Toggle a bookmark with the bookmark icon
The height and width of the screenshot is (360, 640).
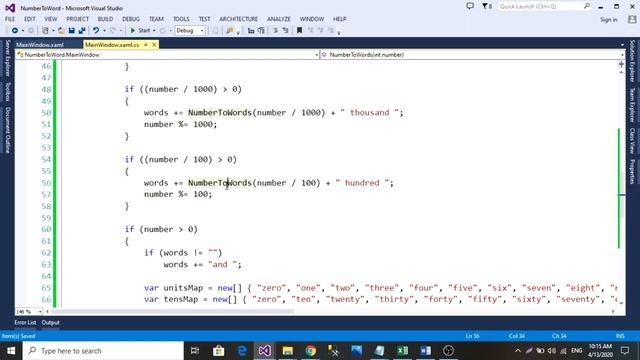coord(299,31)
